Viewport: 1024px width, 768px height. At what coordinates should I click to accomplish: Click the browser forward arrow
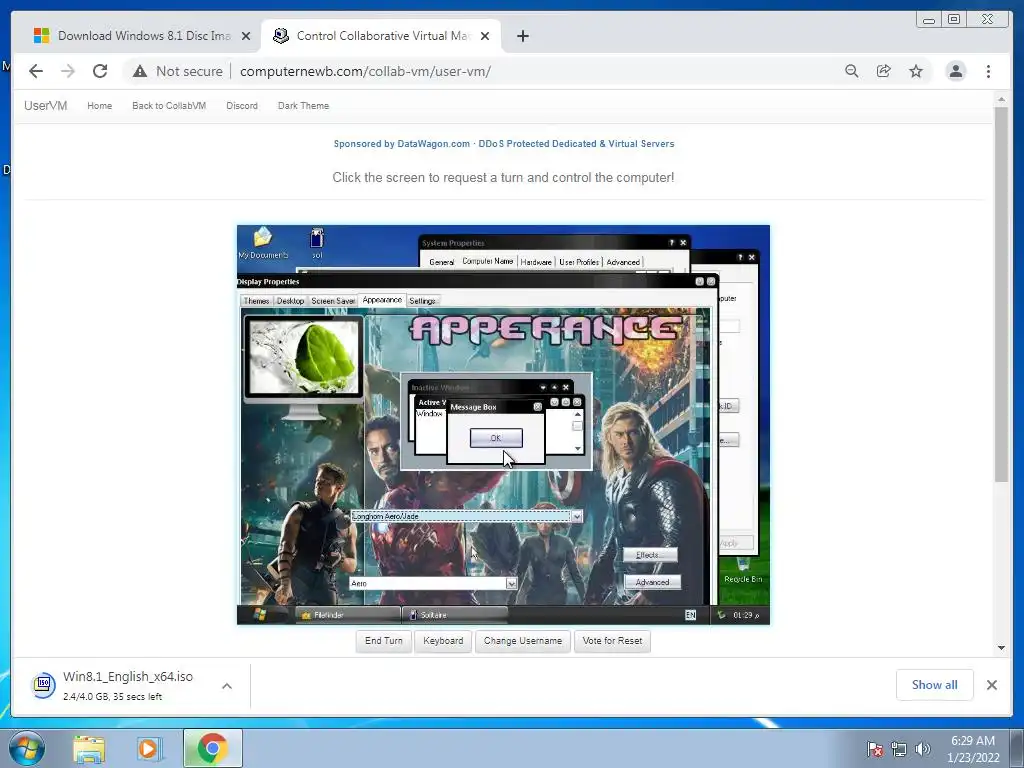pyautogui.click(x=68, y=71)
